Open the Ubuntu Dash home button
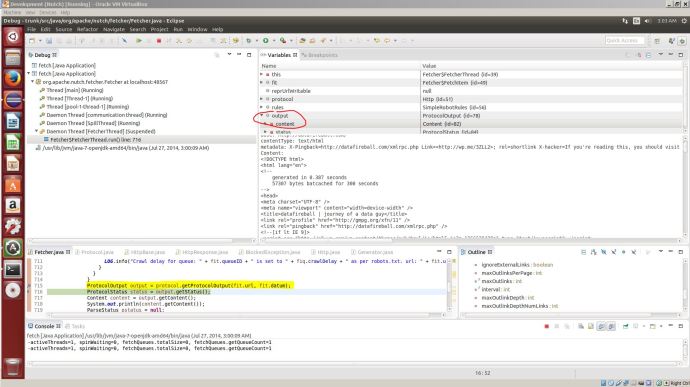Screen dimensions: 690x387 tap(13, 36)
